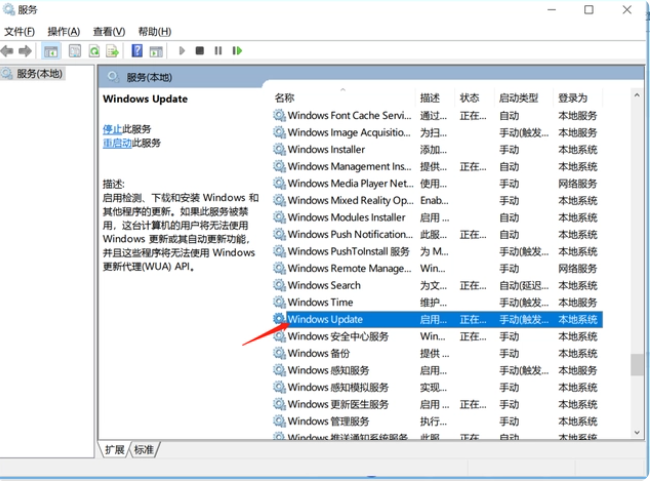Open the Help question mark icon

pos(137,51)
